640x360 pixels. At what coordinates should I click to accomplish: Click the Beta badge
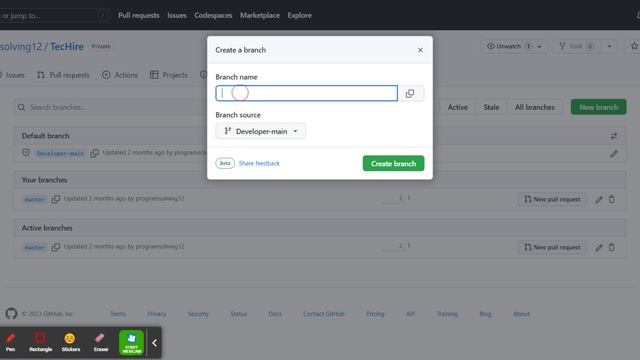point(225,163)
